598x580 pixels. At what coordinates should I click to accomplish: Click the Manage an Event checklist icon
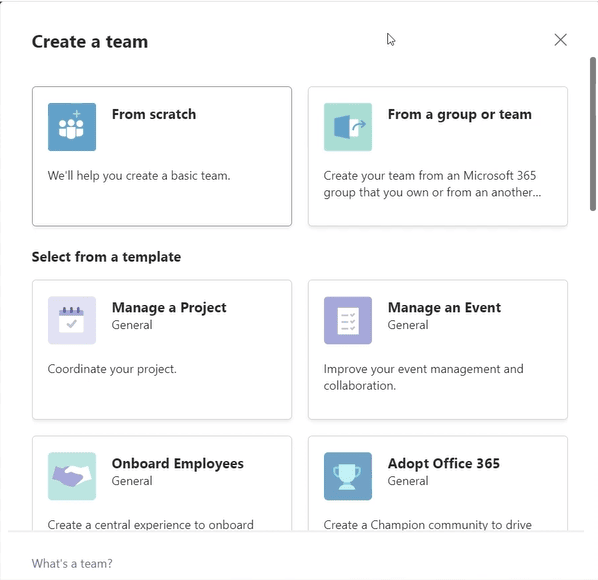[348, 320]
